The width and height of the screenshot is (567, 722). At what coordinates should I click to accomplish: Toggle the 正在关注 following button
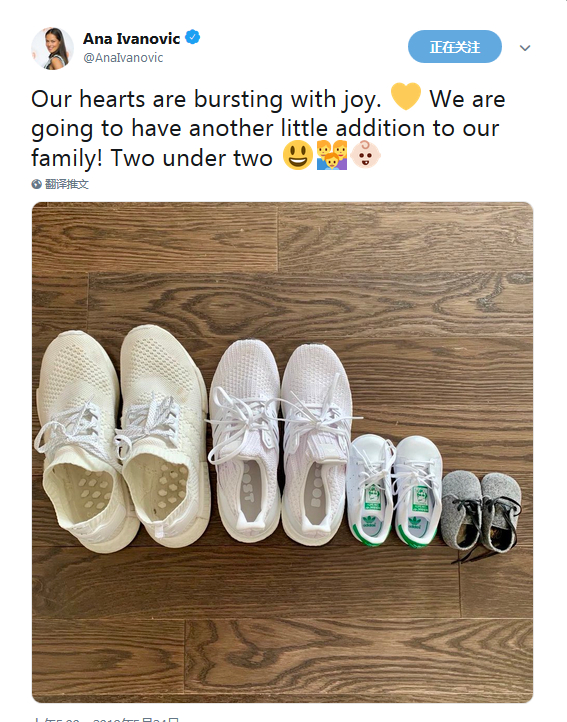(x=455, y=47)
